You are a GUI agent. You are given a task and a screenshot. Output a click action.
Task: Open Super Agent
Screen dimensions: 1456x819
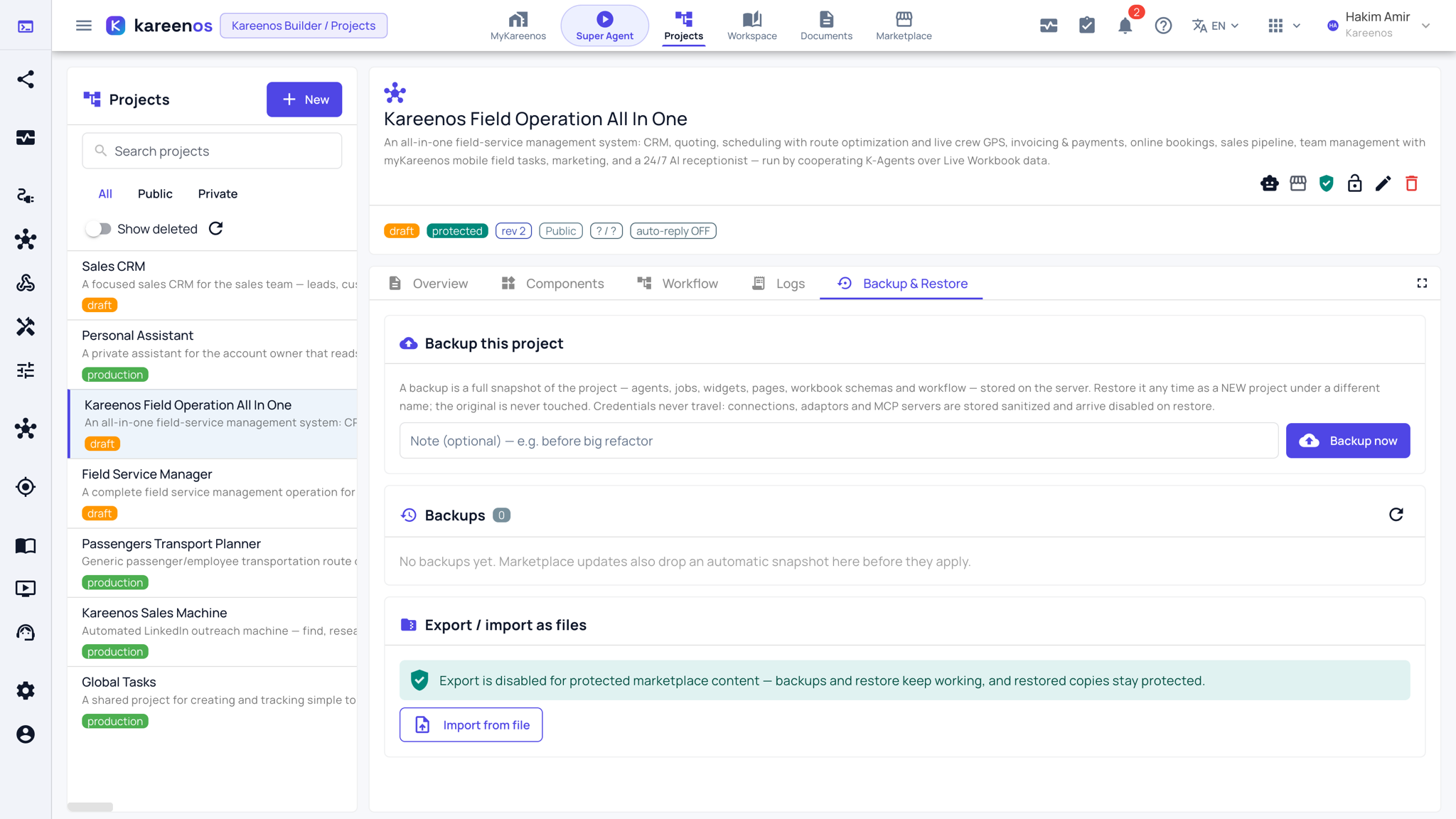tap(605, 26)
